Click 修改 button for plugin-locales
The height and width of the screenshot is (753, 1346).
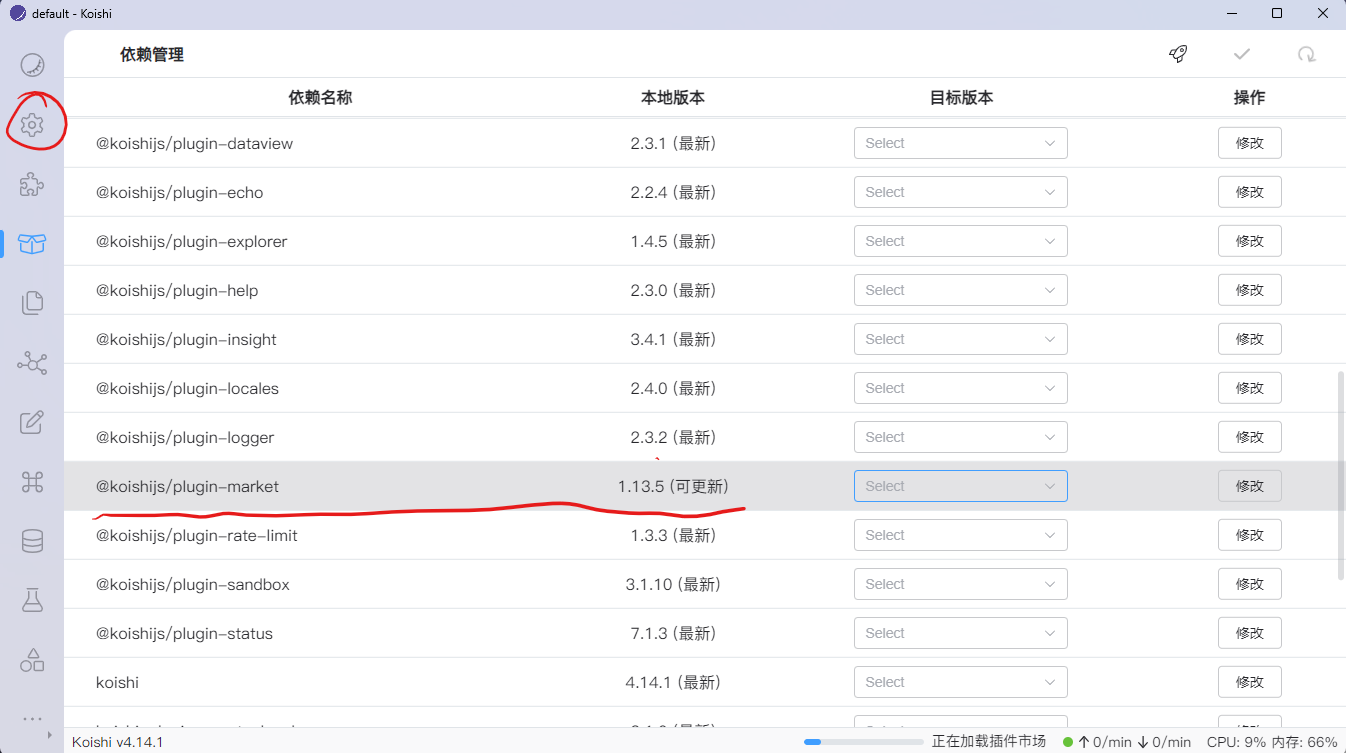[1249, 388]
